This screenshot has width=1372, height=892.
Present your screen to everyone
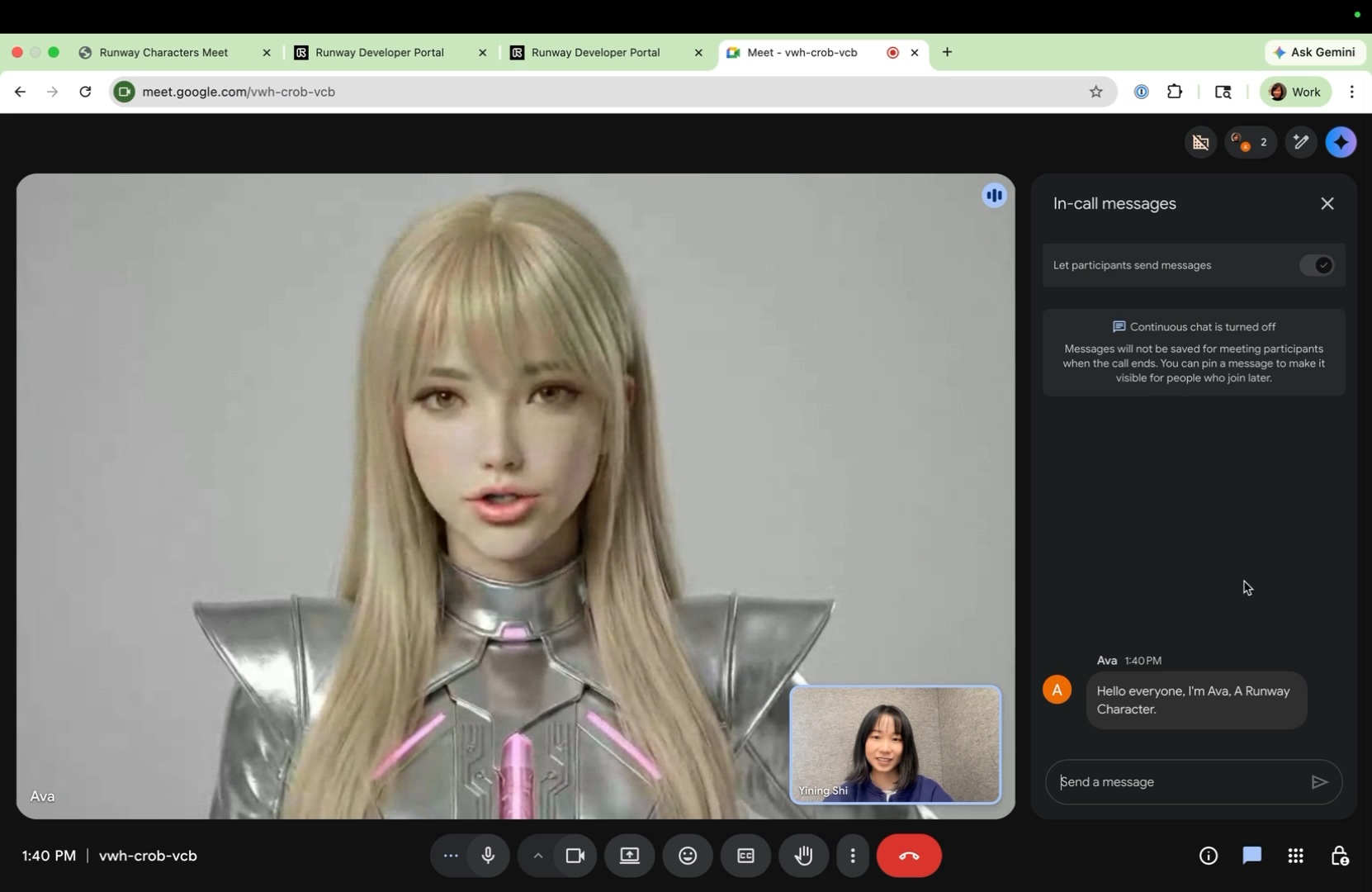point(629,856)
